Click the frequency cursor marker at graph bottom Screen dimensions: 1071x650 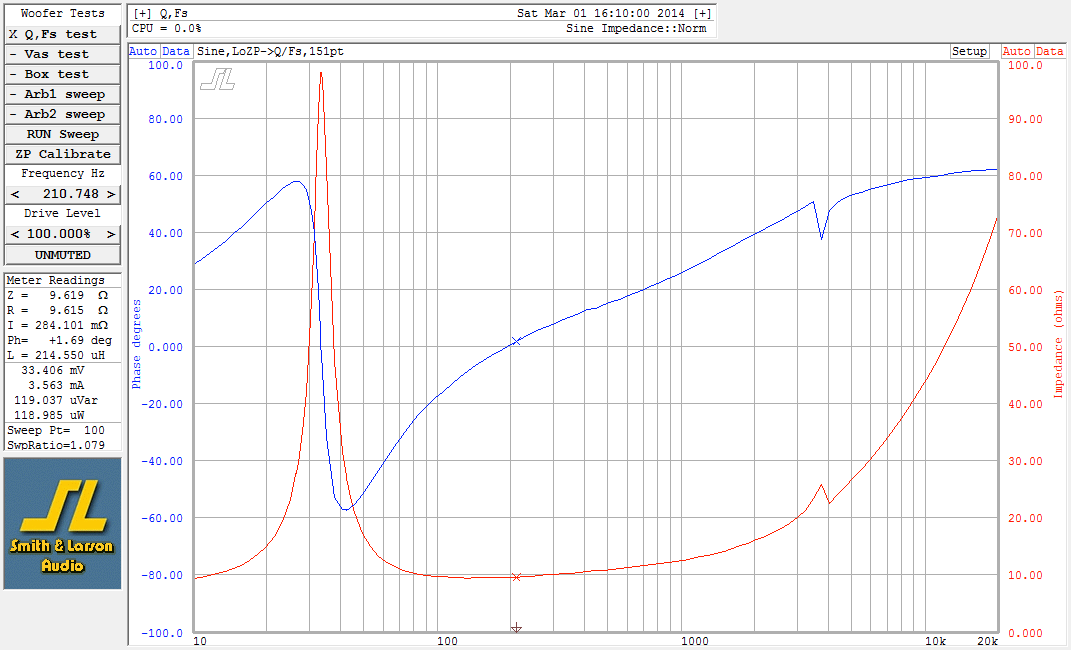point(516,627)
